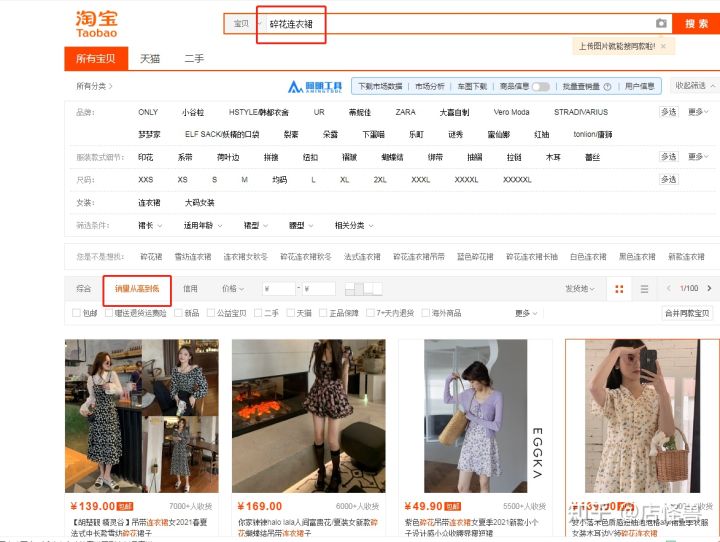This screenshot has height=542, width=720.
Task: Check the 二手 filter checkbox
Action: [x=258, y=313]
